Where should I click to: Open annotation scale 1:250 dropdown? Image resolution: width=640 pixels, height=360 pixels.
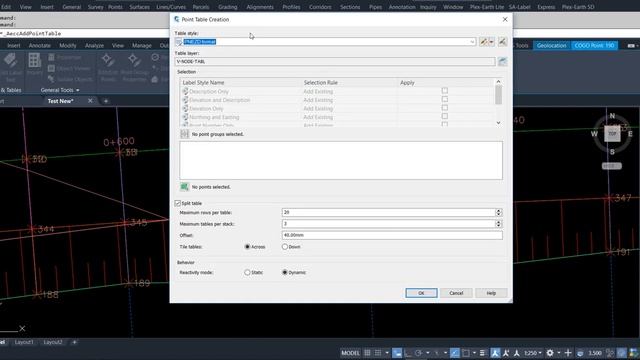coord(533,353)
